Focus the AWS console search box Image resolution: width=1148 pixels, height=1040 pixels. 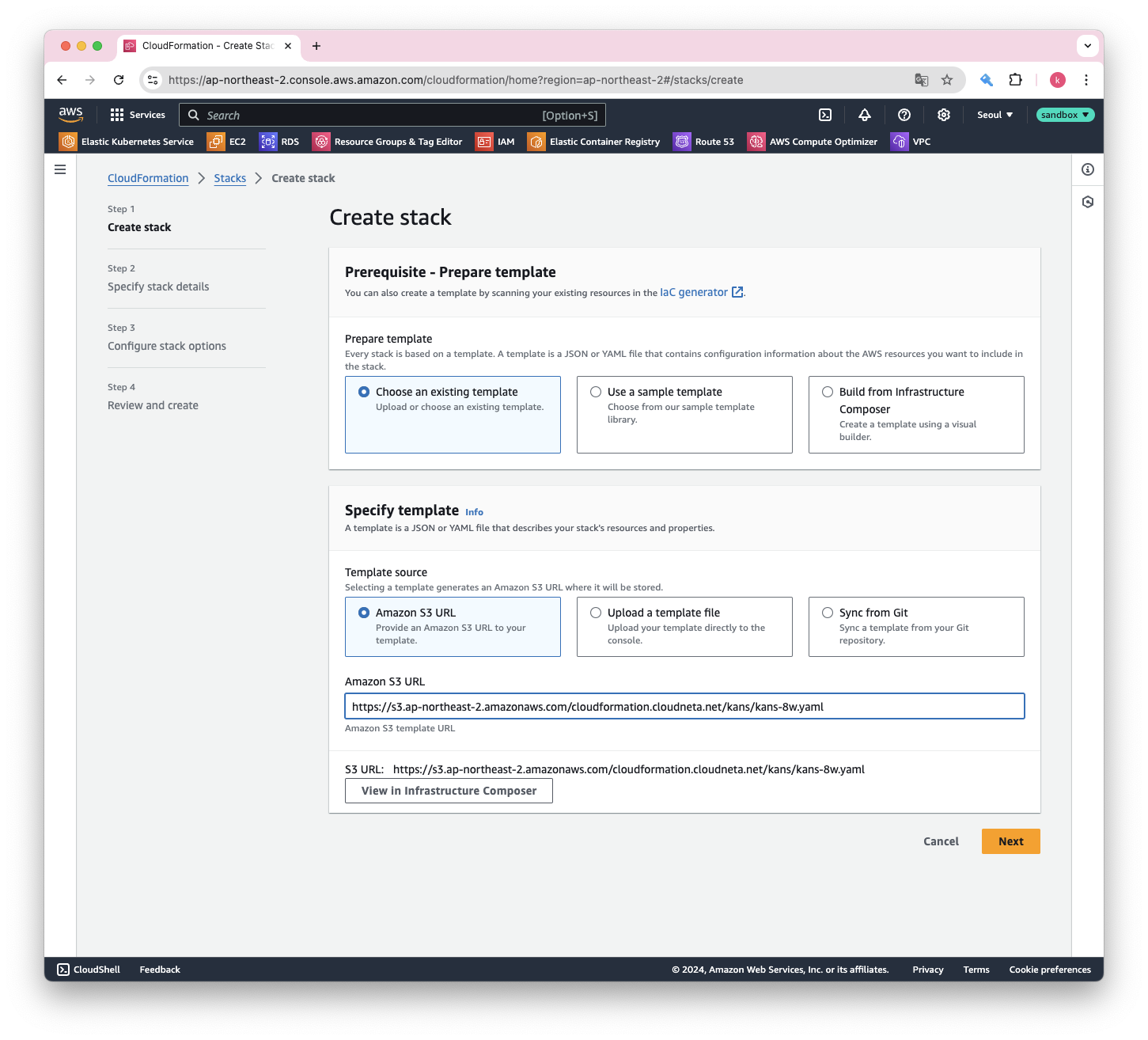click(392, 115)
